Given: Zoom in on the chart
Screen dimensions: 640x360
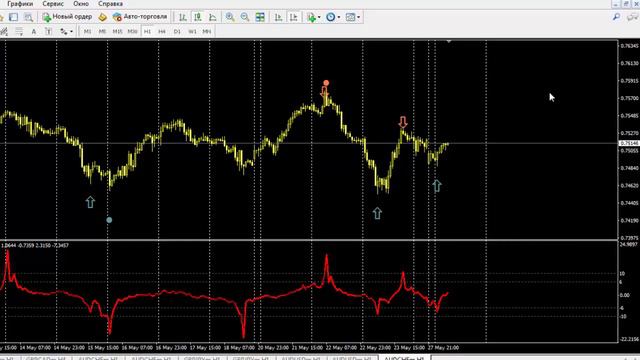Looking at the screenshot, I should tap(230, 17).
